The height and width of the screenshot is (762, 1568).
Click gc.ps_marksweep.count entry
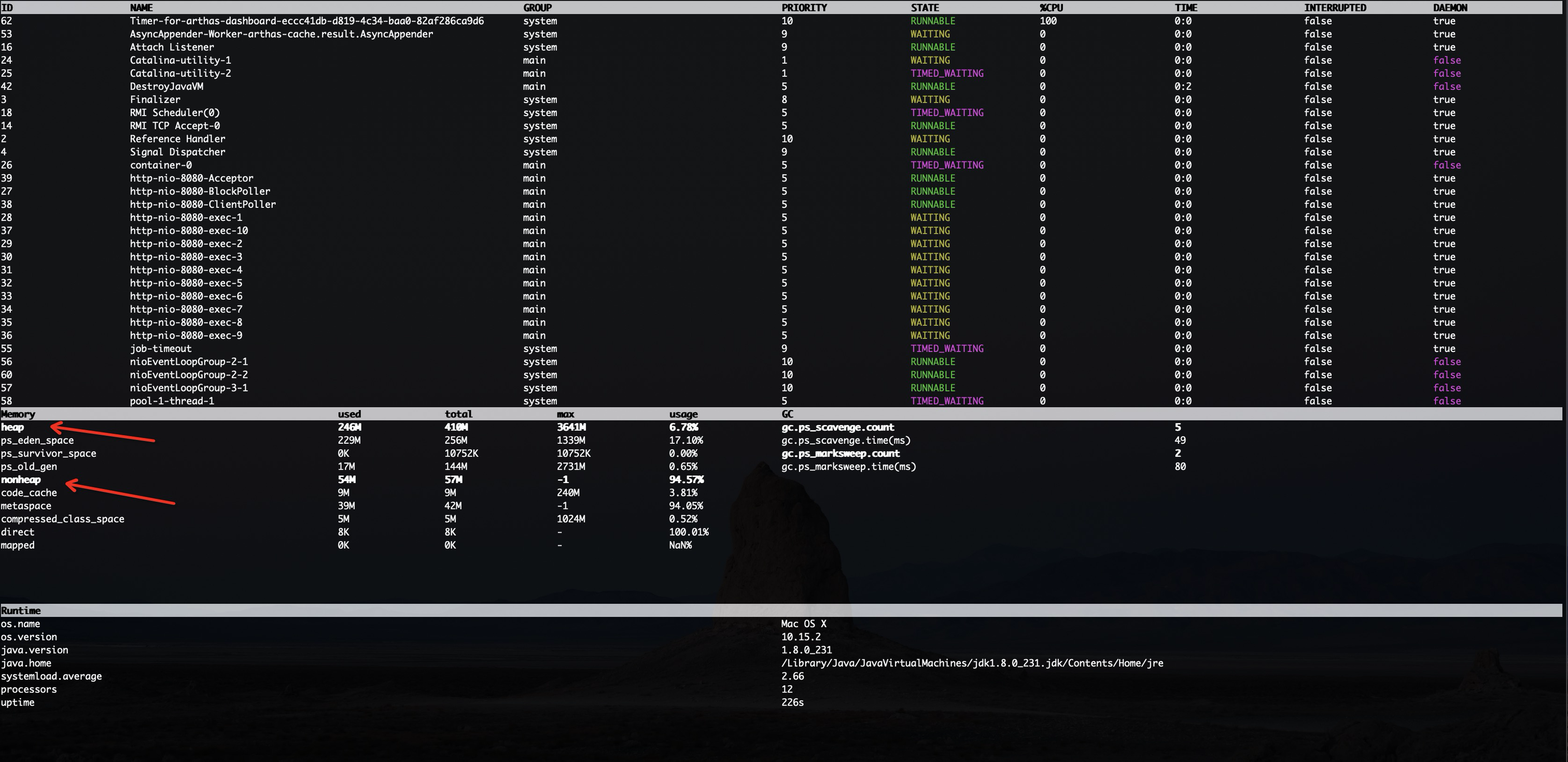[x=840, y=454]
